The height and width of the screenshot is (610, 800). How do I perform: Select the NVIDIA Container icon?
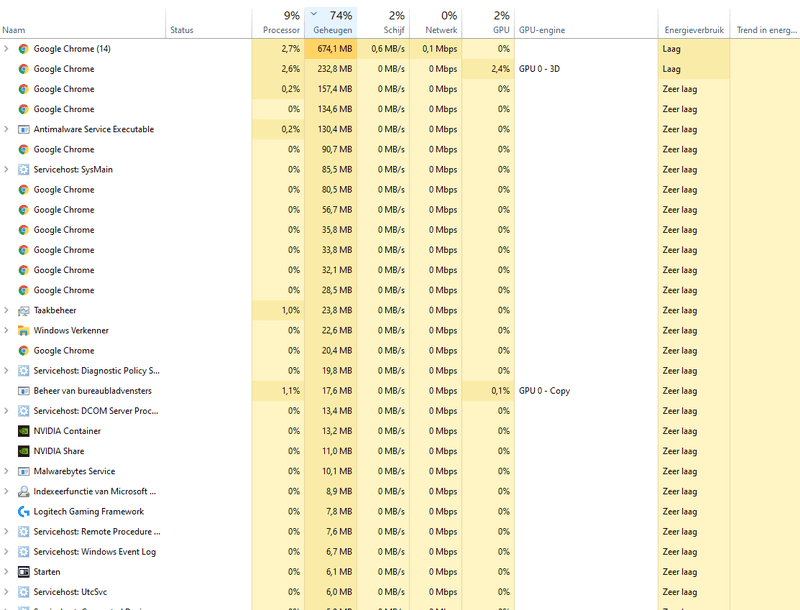coord(23,431)
